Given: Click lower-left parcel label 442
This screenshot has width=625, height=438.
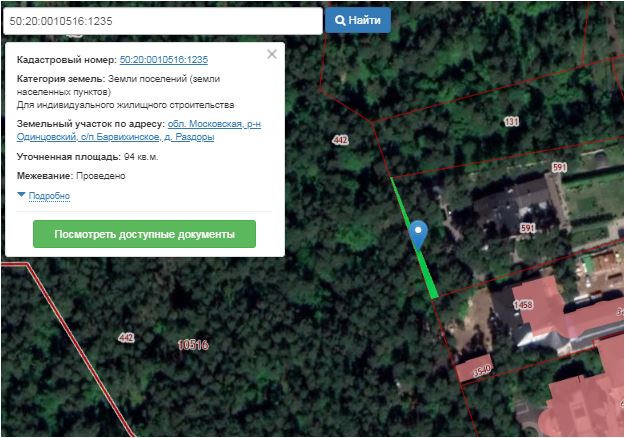Looking at the screenshot, I should click(x=126, y=338).
